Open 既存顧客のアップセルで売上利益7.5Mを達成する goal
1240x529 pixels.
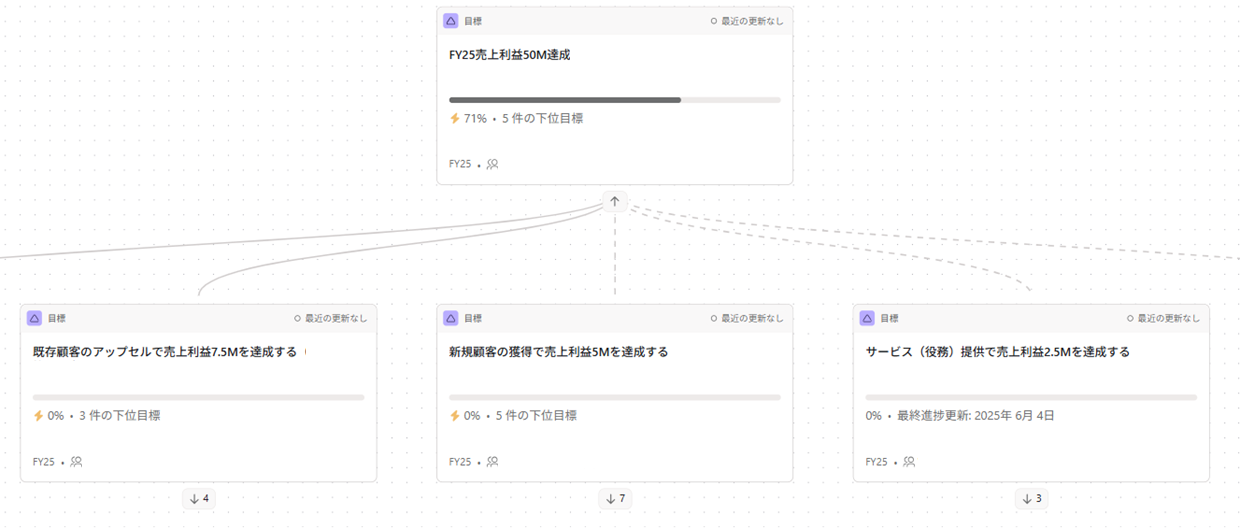tap(165, 352)
